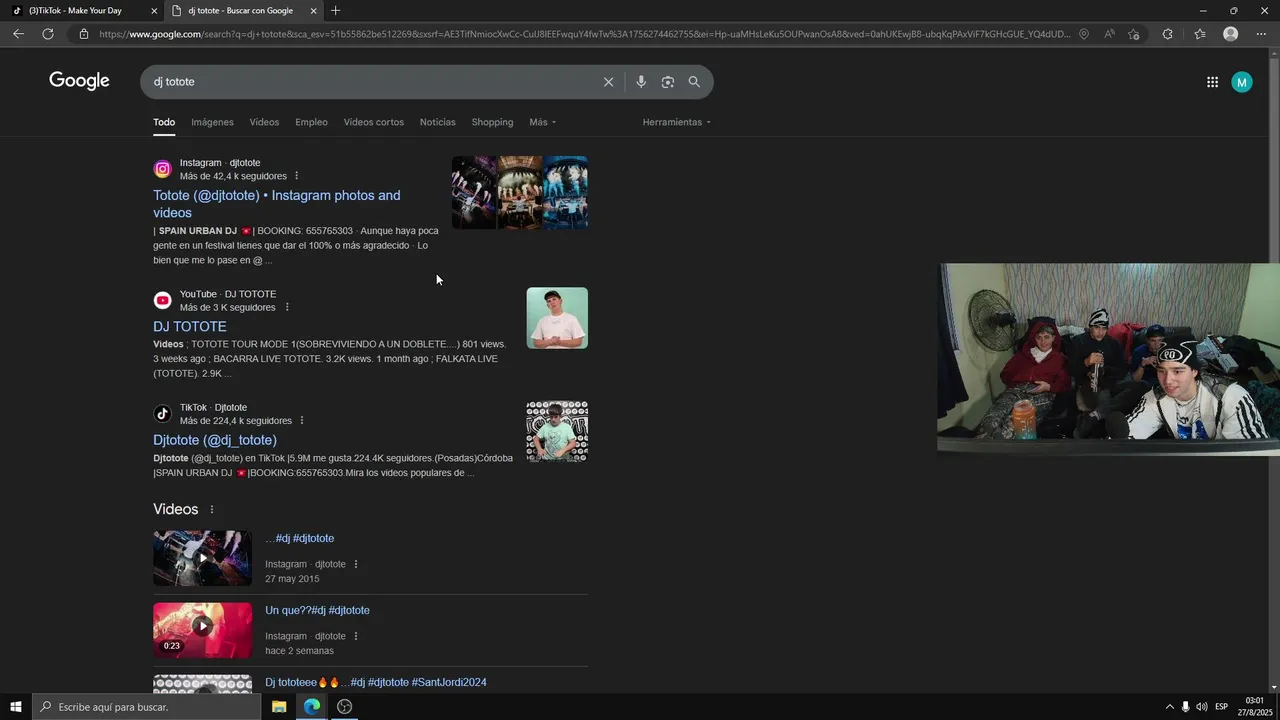Open the YouTube DJ TOTOTE thumbnail
Viewport: 1280px width, 720px height.
pos(557,318)
